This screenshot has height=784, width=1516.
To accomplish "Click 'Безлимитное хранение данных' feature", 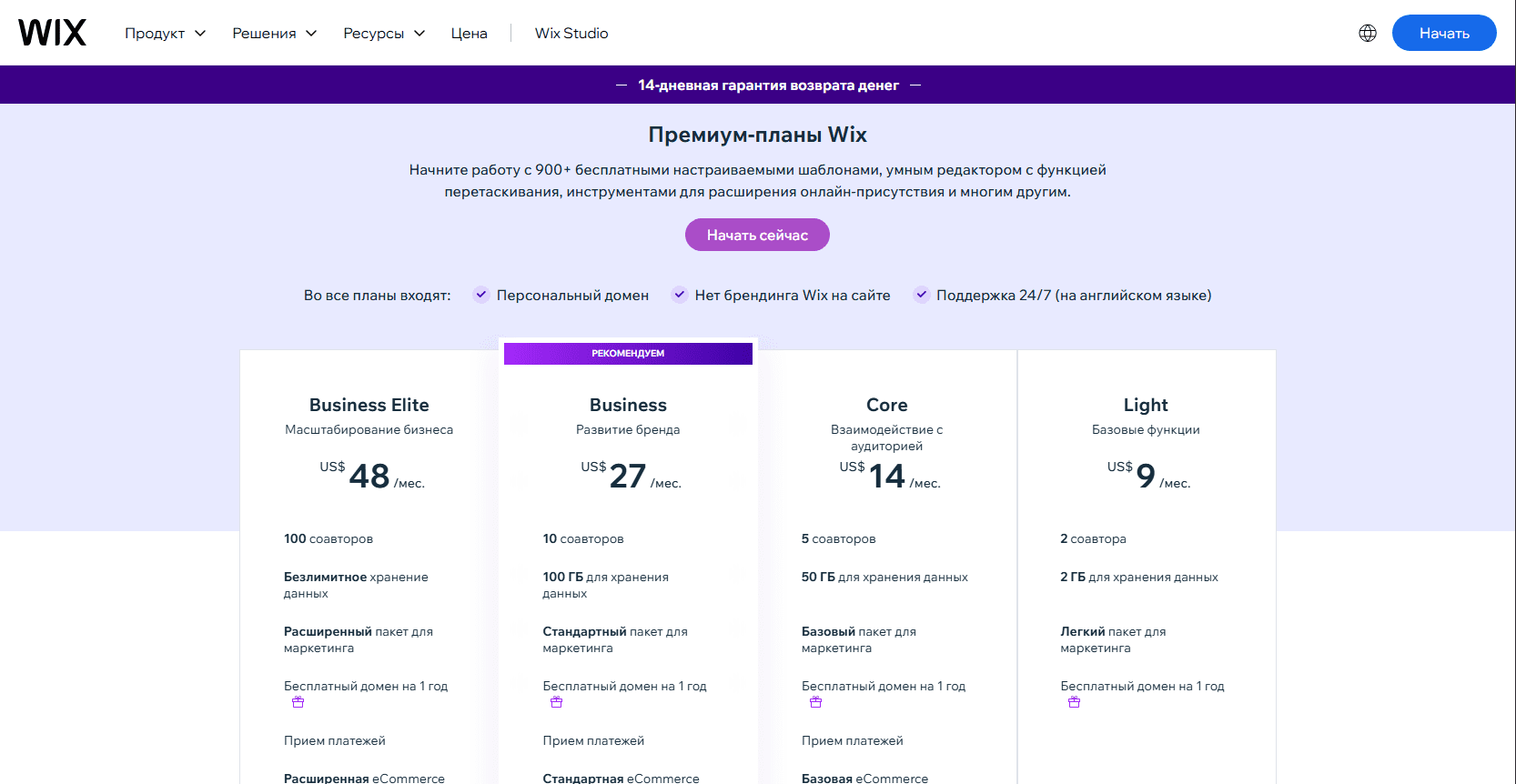I will 356,585.
